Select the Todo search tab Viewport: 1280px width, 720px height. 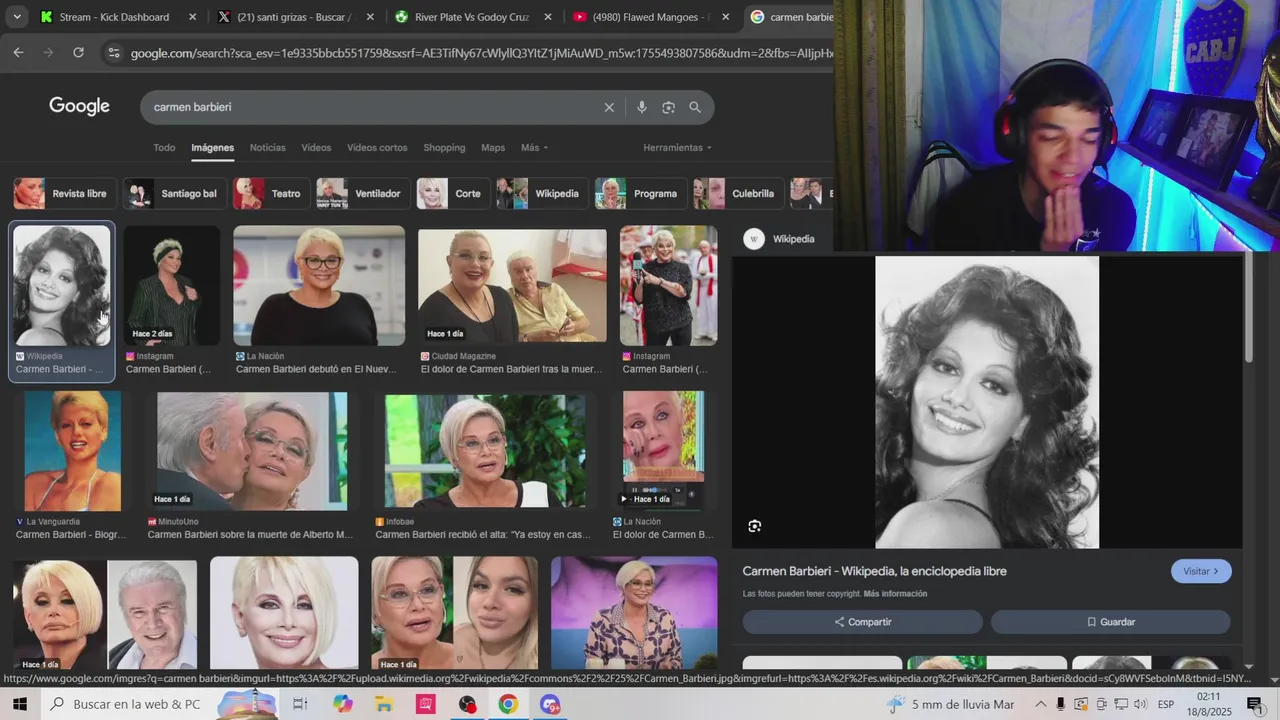coord(164,148)
